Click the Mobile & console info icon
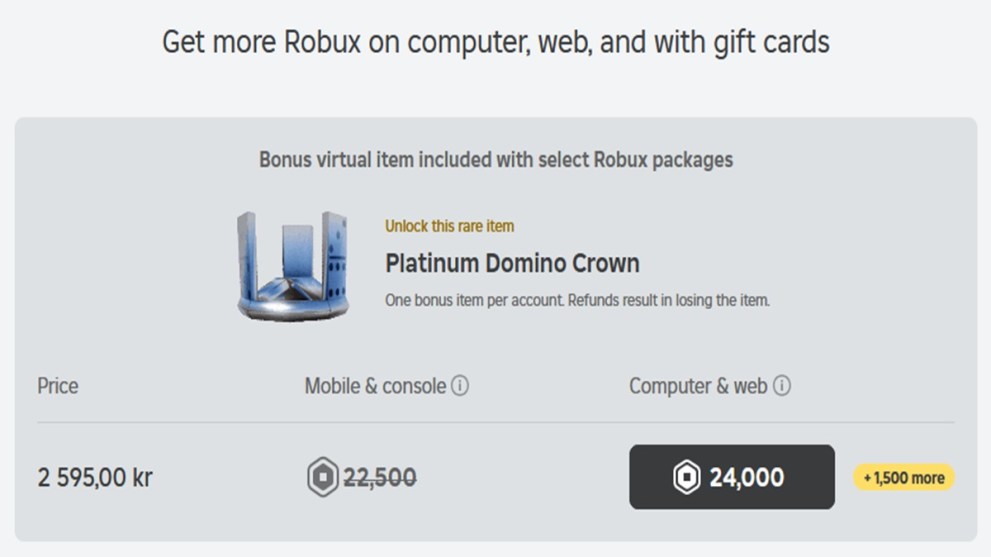 (460, 386)
